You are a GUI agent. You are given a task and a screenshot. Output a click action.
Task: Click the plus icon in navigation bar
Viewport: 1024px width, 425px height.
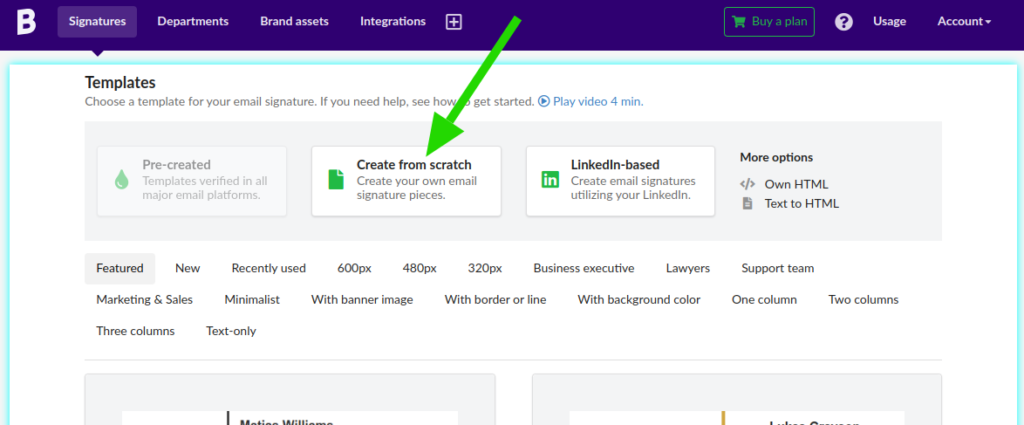pyautogui.click(x=454, y=22)
